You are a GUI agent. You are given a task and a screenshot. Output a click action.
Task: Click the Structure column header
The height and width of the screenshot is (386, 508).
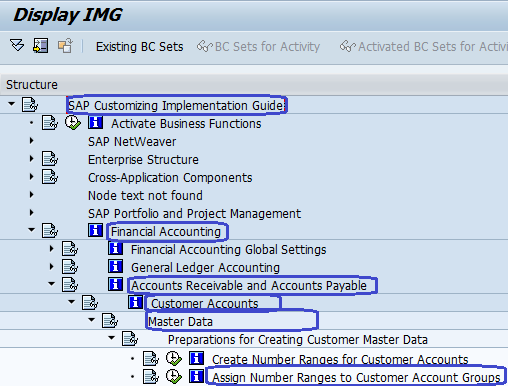pyautogui.click(x=32, y=85)
